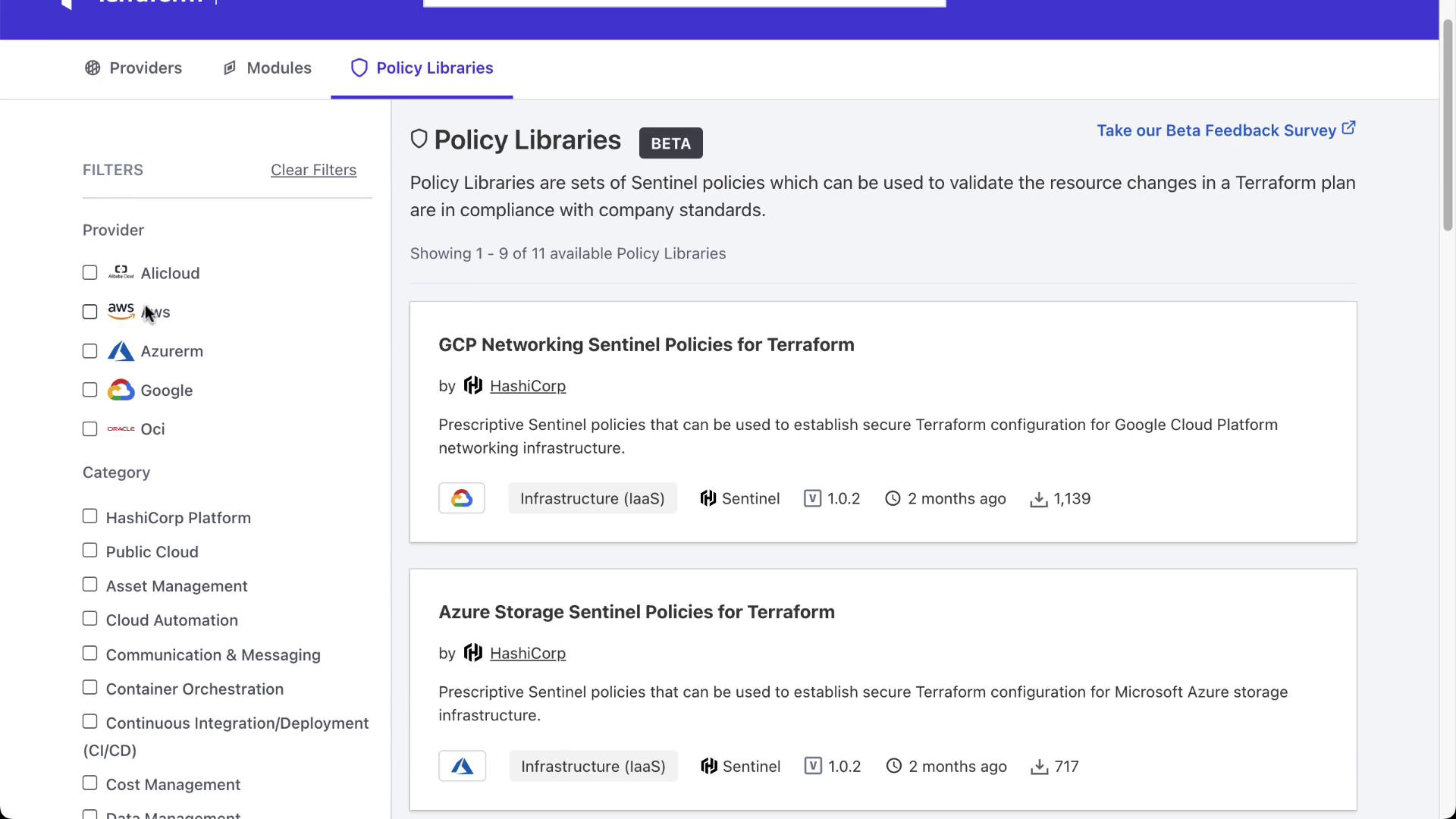This screenshot has height=819, width=1456.
Task: Click the HashiCorp logo on Azure Storage card
Action: click(473, 653)
